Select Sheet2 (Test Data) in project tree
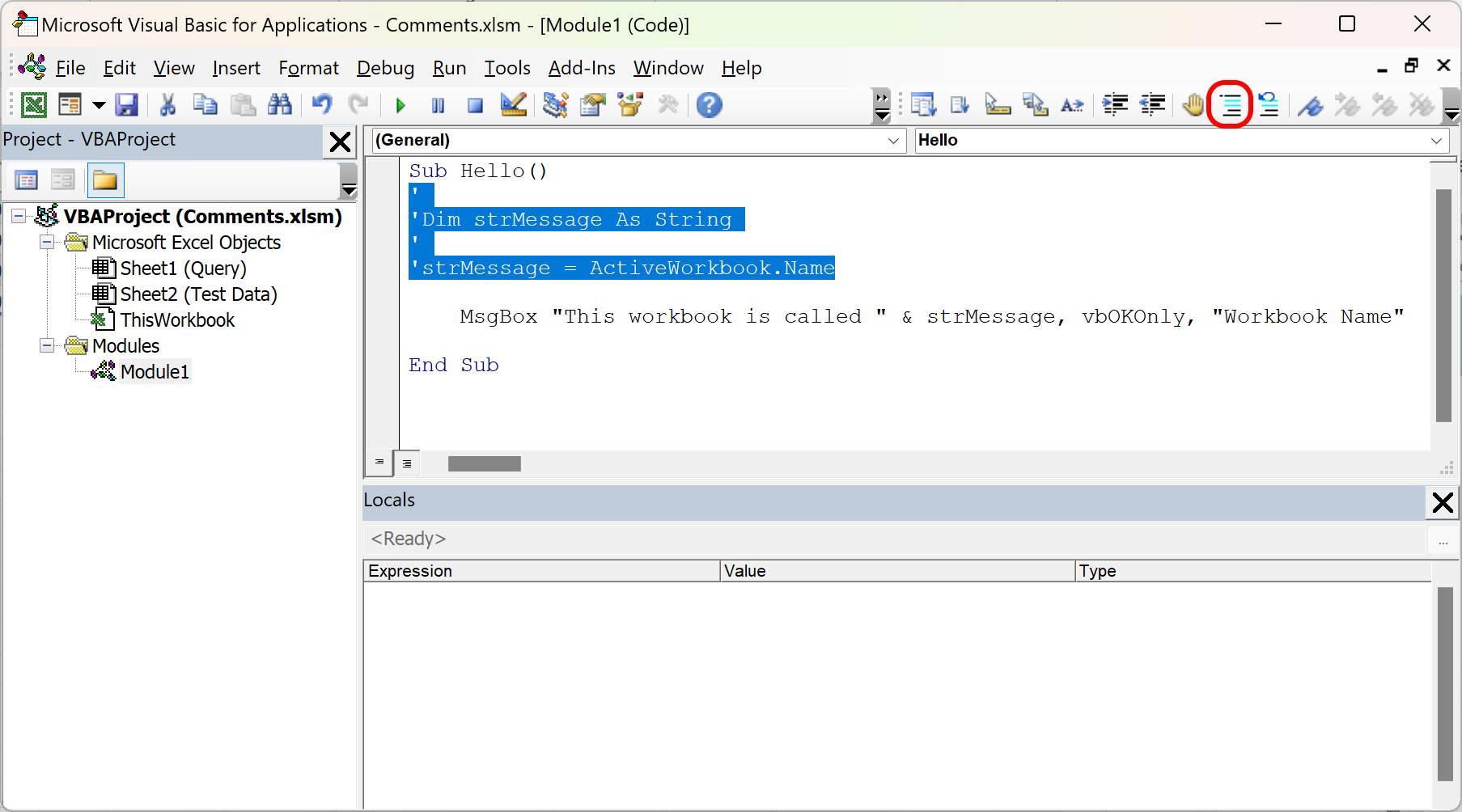Viewport: 1462px width, 812px height. point(199,294)
